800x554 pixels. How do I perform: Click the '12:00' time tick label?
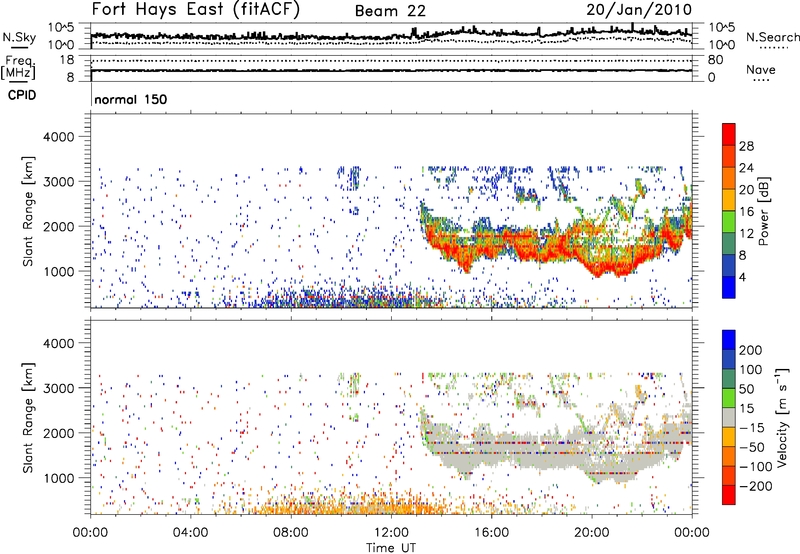point(391,533)
